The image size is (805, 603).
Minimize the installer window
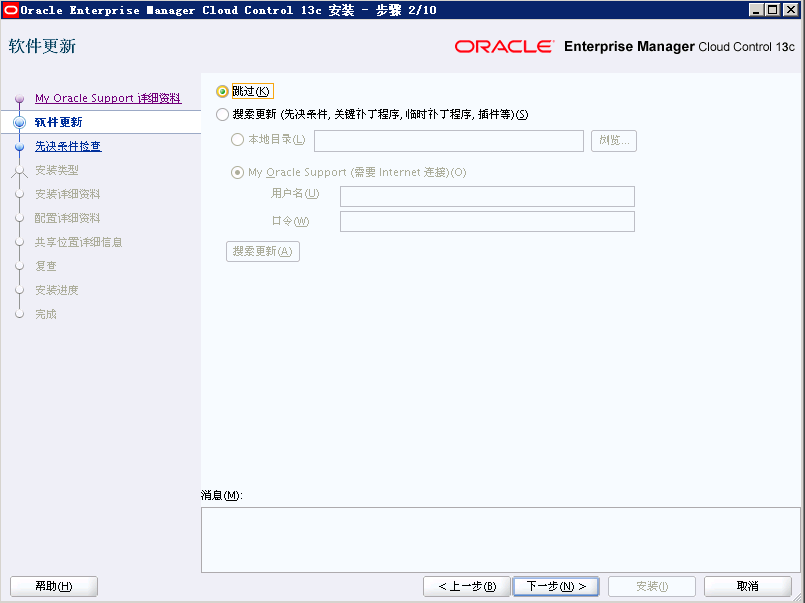(x=756, y=10)
